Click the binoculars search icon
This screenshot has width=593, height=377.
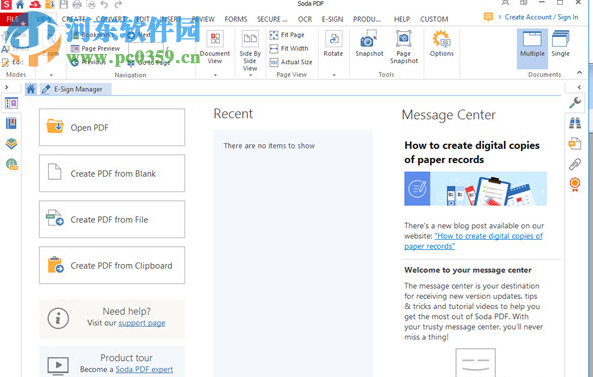click(x=575, y=123)
